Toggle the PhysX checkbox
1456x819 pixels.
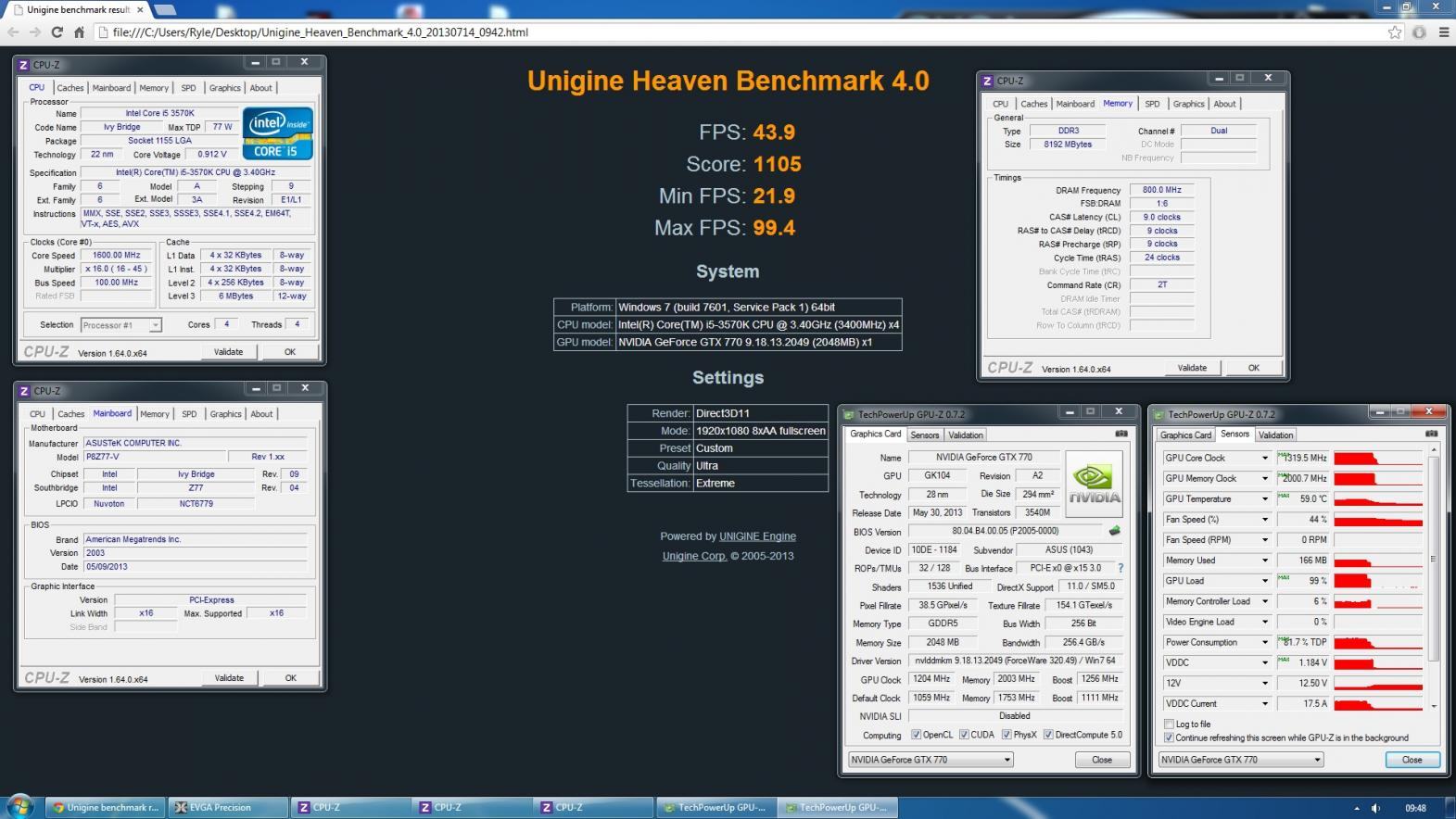tap(1006, 735)
